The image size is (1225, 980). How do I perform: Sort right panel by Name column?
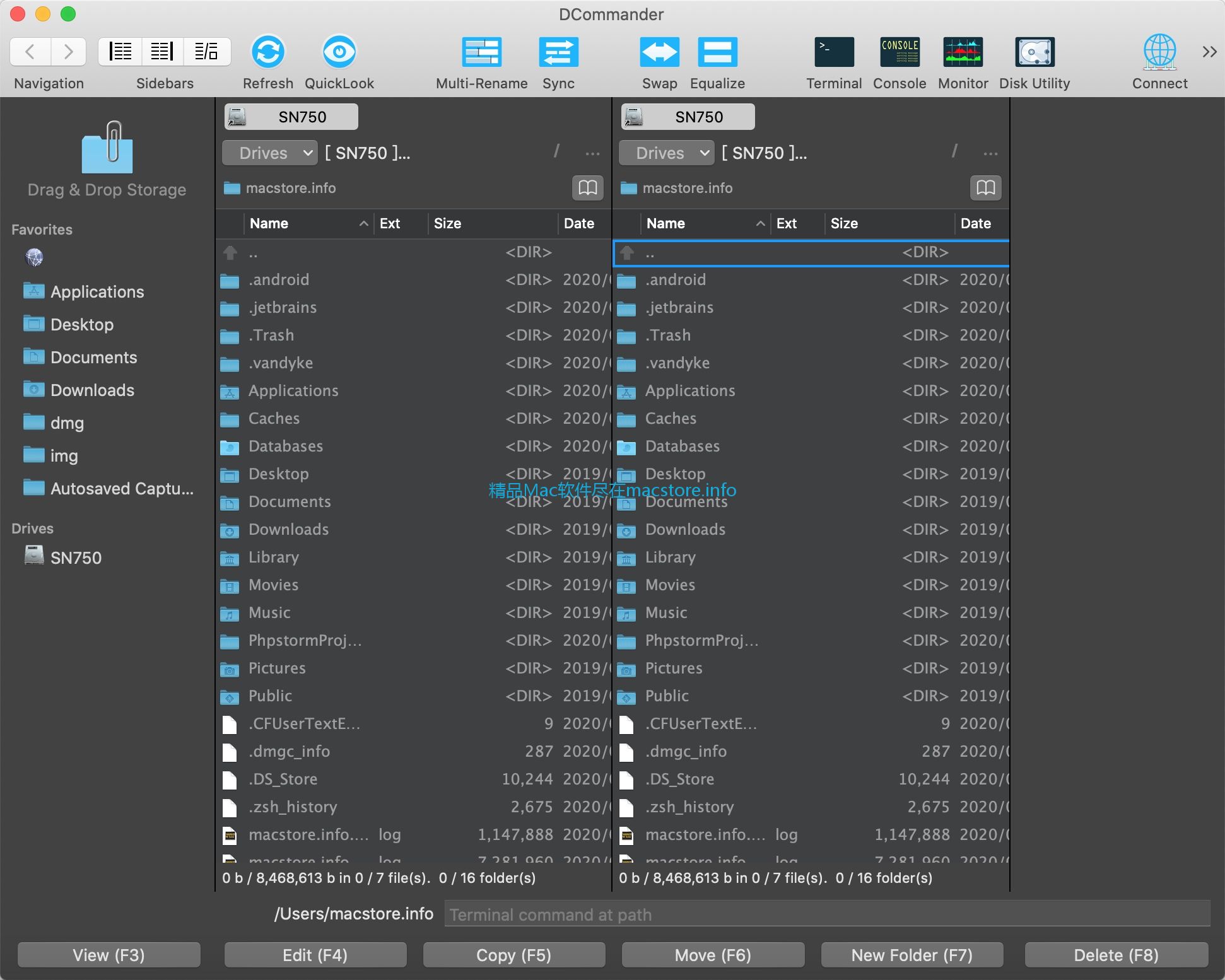705,223
